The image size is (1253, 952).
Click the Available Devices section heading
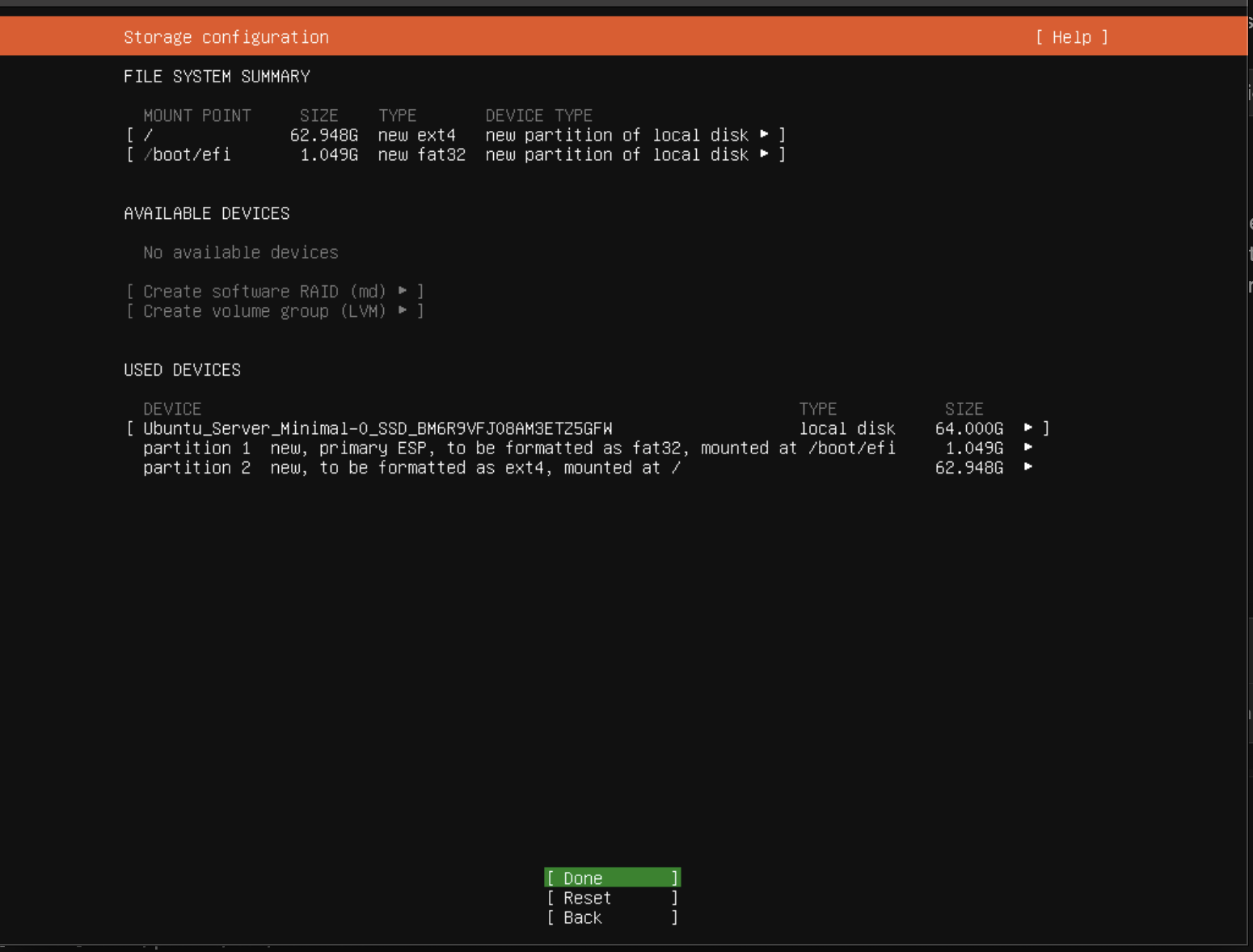(206, 213)
